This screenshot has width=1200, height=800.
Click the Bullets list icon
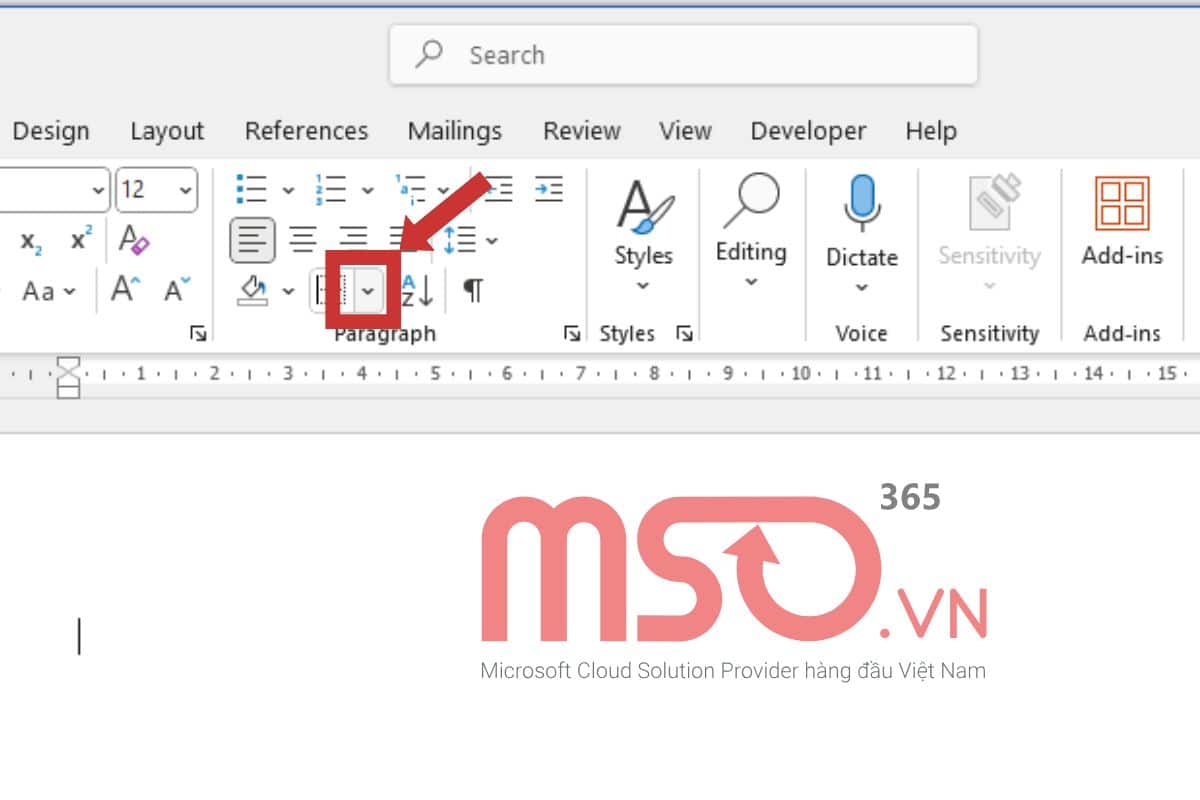coord(251,189)
